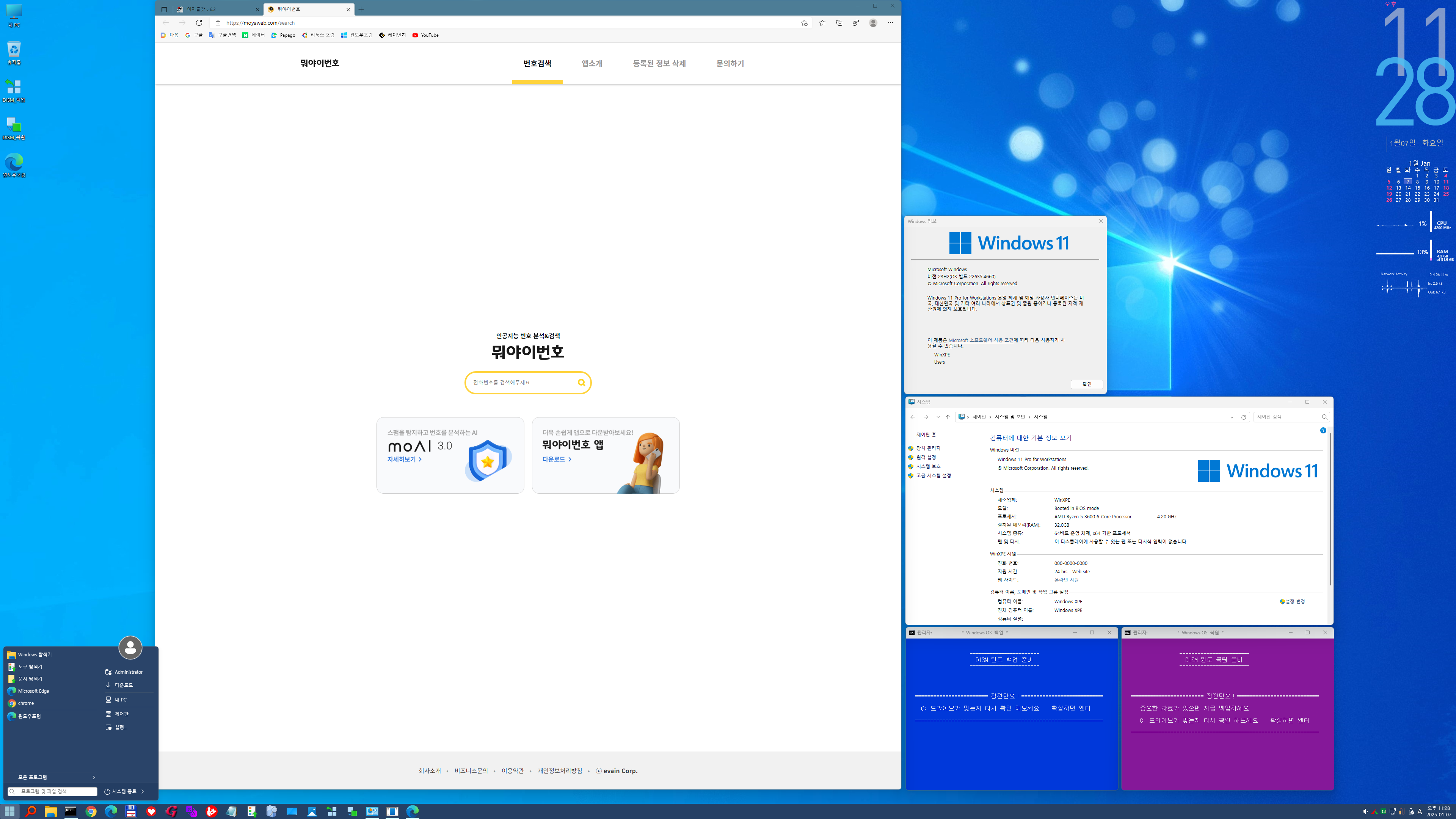The height and width of the screenshot is (819, 1456).
Task: Toggle Edge vertical tabs button
Action: 164,9
